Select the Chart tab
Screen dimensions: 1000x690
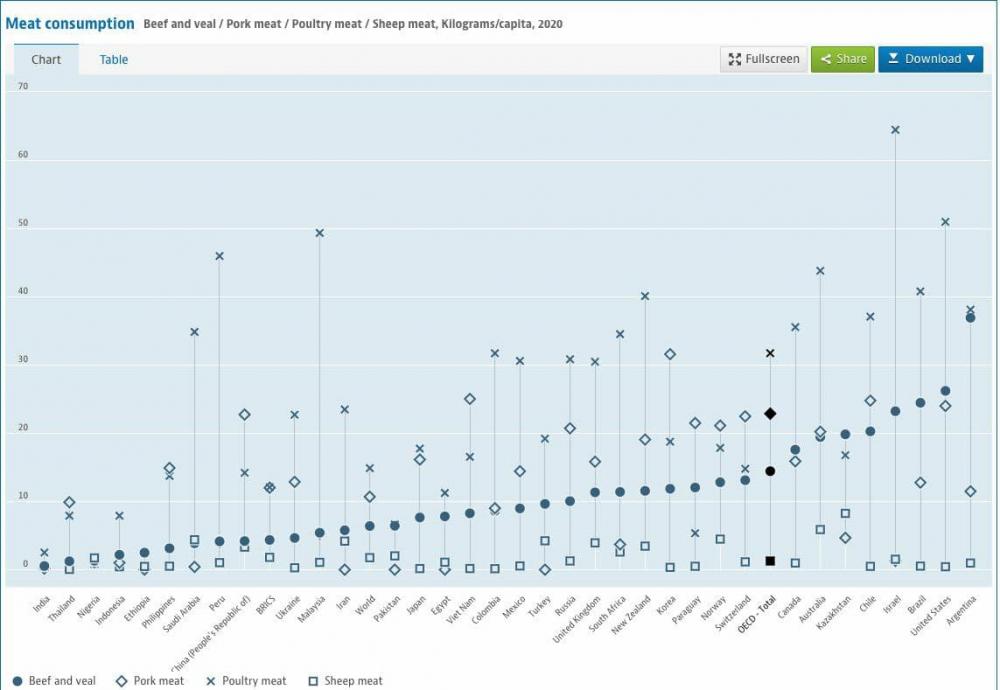tap(46, 59)
